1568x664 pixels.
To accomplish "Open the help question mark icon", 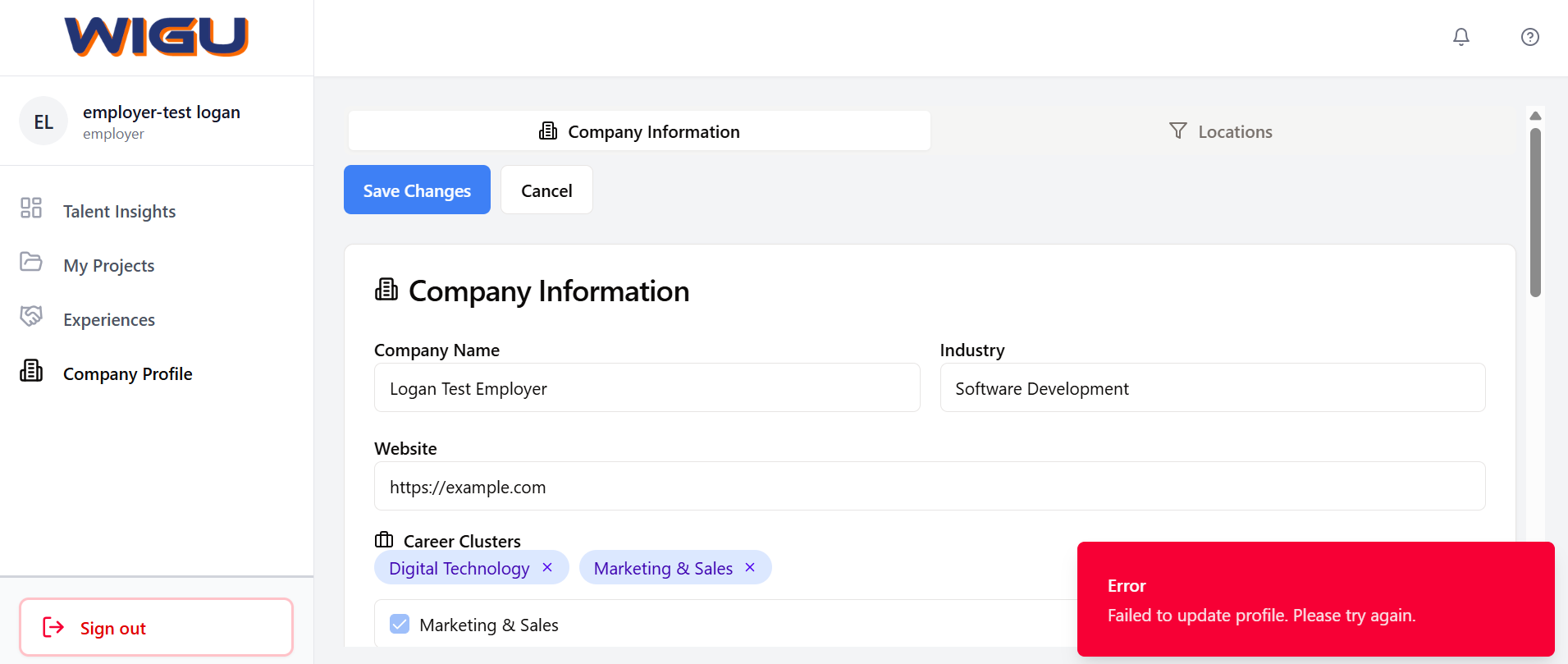I will (x=1529, y=37).
